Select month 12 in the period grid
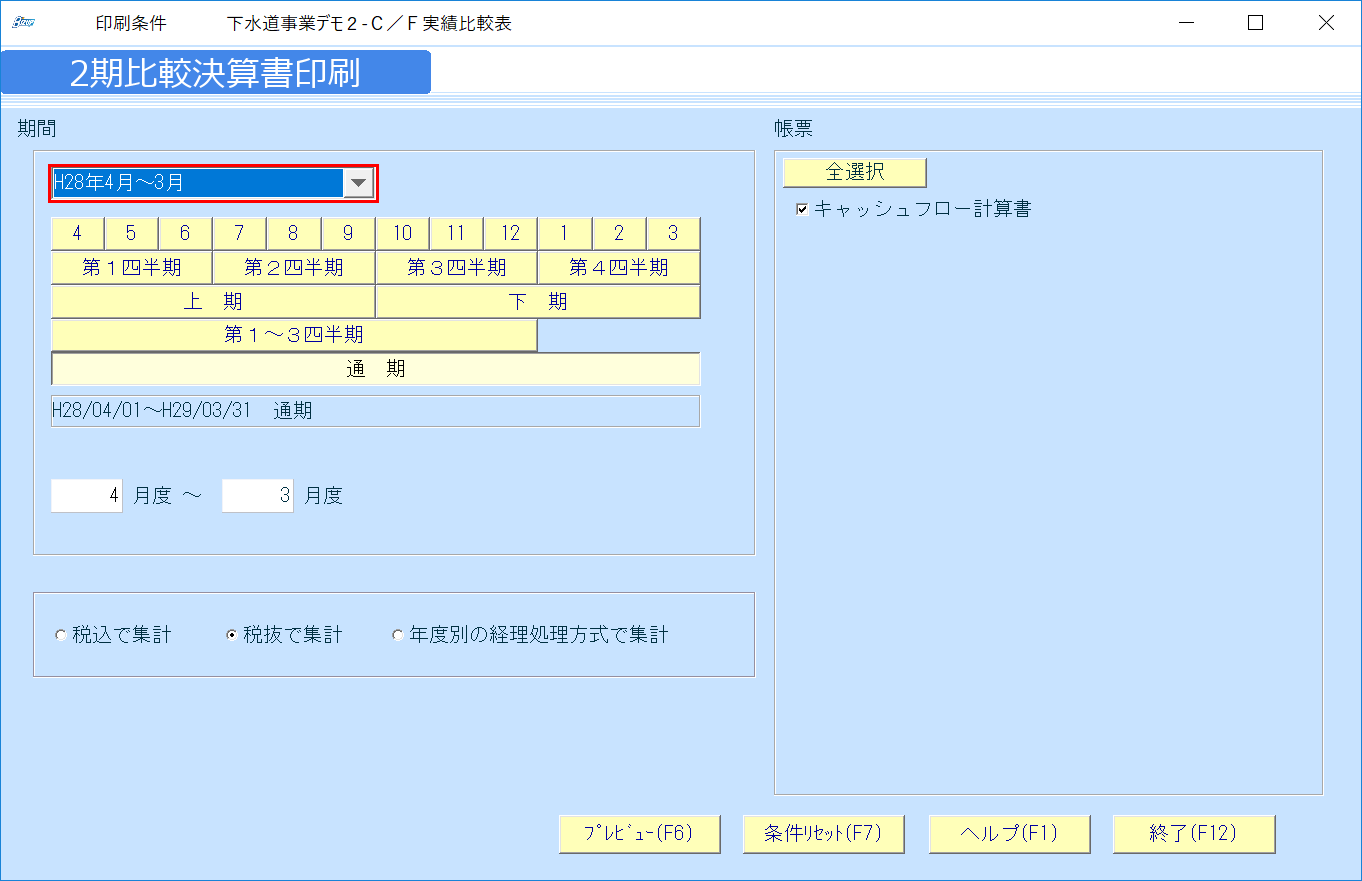Image resolution: width=1362 pixels, height=881 pixels. tap(510, 233)
